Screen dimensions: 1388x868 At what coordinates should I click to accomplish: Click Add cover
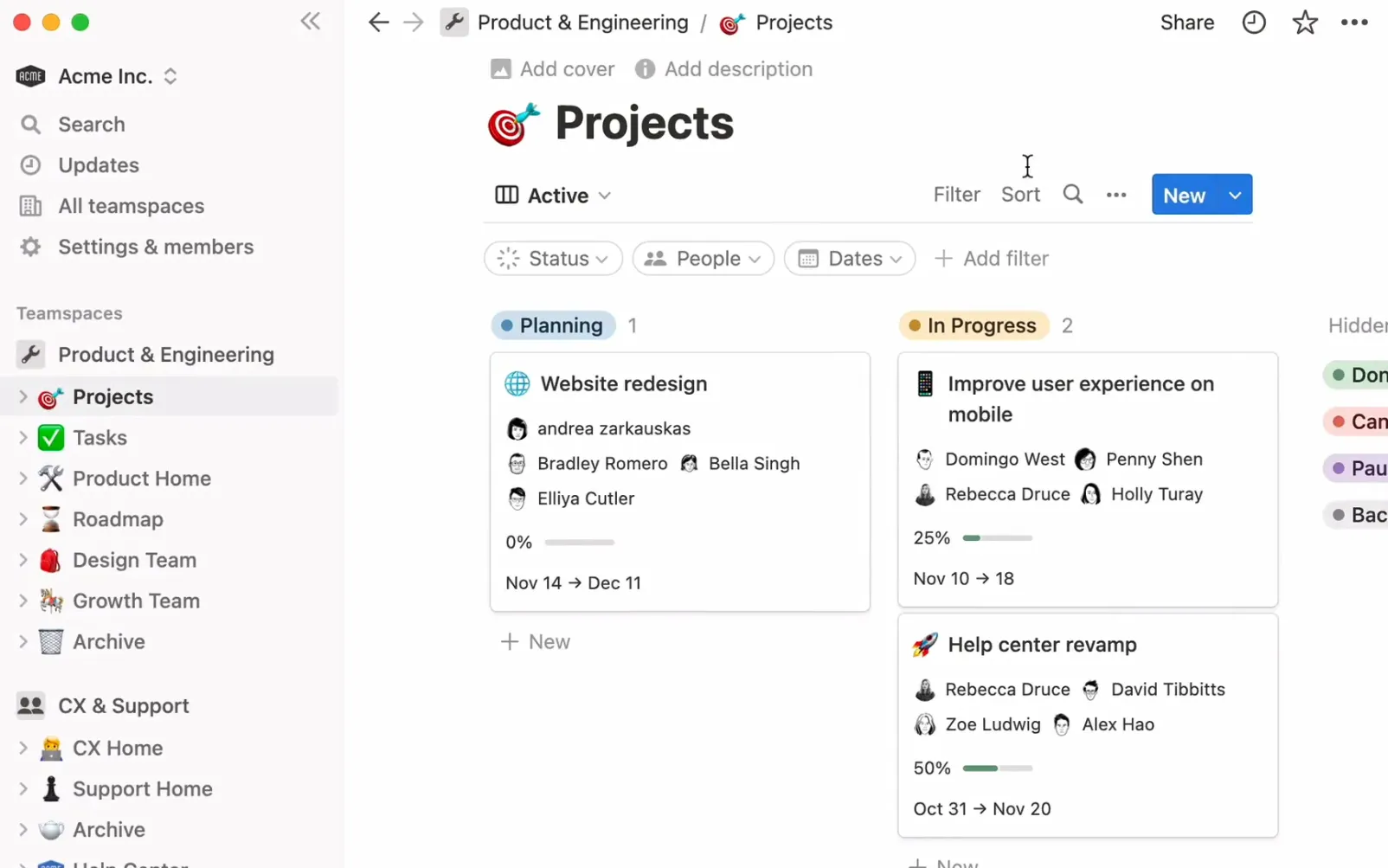point(552,69)
